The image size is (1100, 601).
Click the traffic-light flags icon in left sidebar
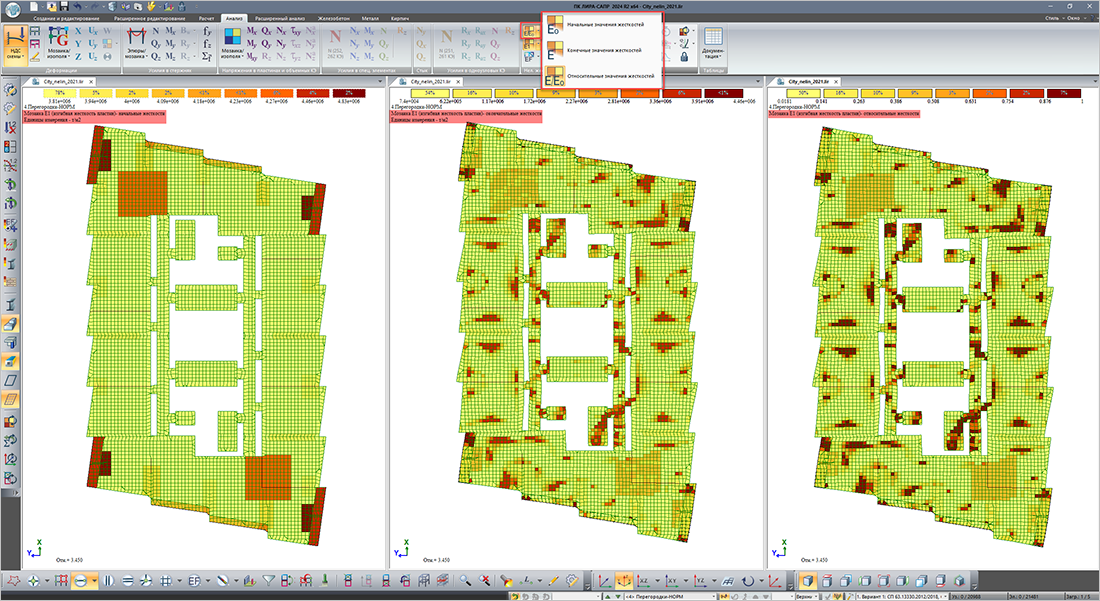coord(10,147)
